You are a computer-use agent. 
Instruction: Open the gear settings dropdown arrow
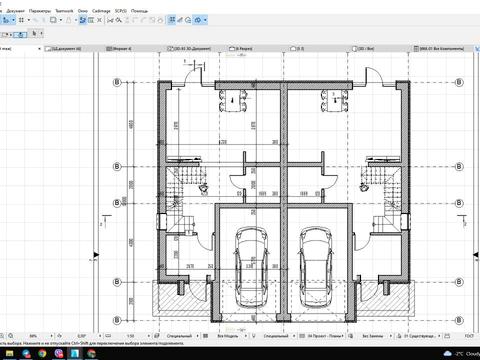tap(205, 20)
